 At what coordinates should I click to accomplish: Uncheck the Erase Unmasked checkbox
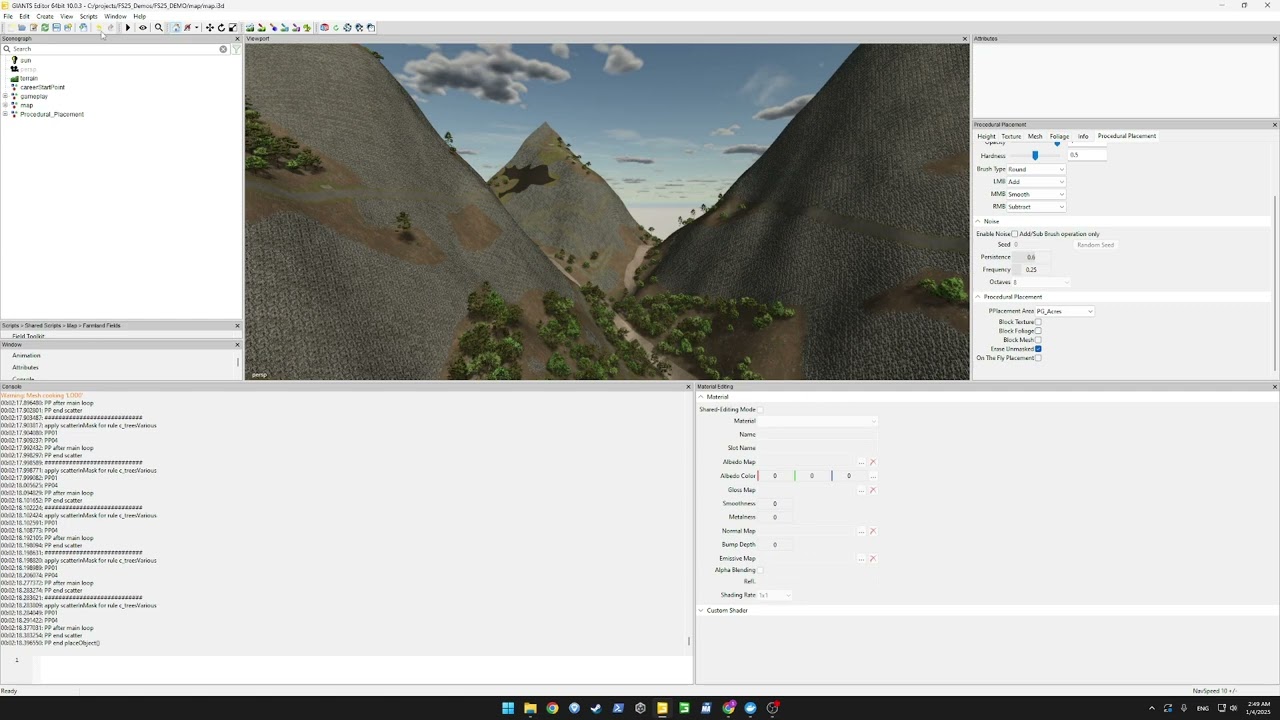1038,349
